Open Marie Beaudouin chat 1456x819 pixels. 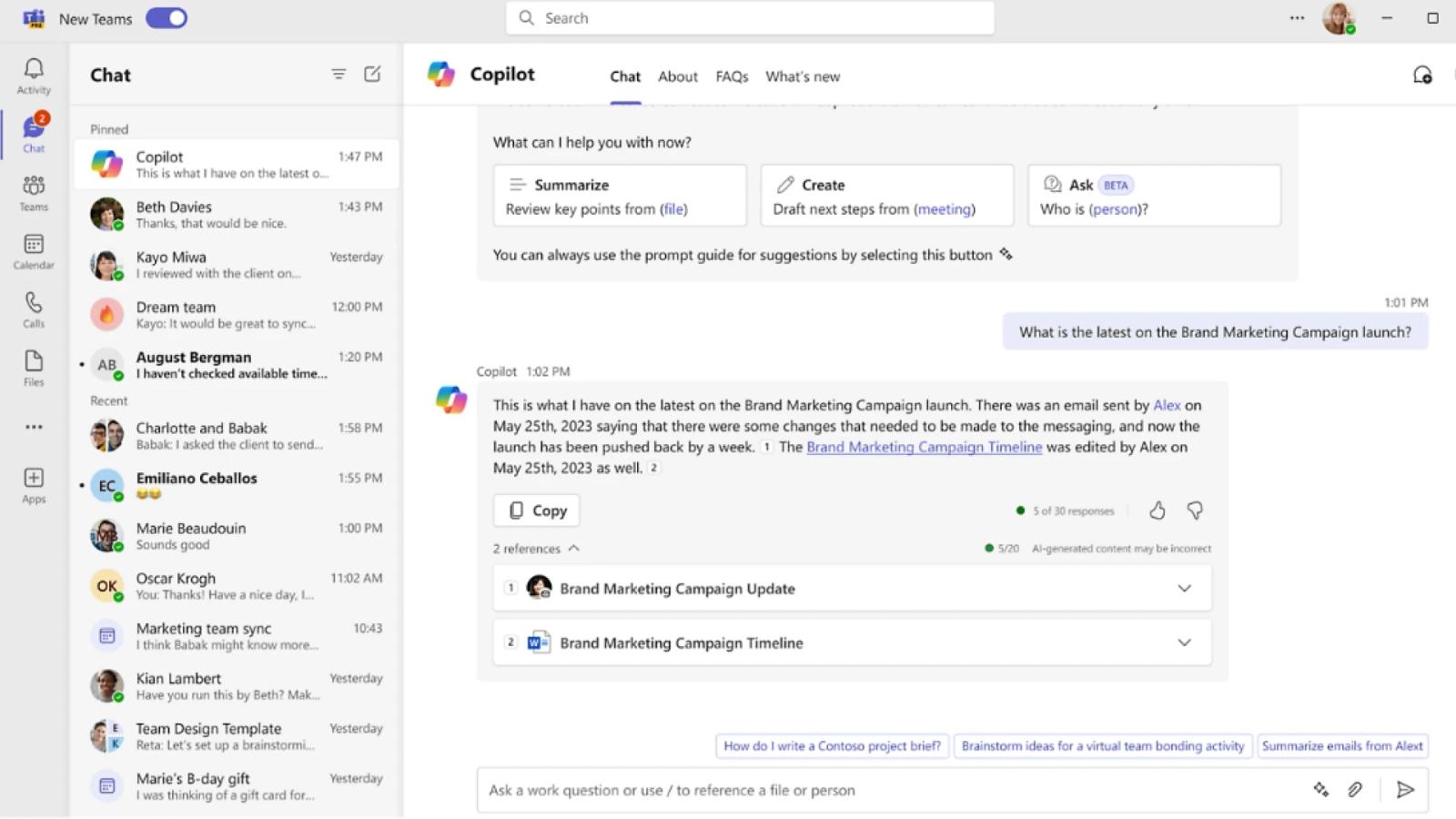(237, 536)
